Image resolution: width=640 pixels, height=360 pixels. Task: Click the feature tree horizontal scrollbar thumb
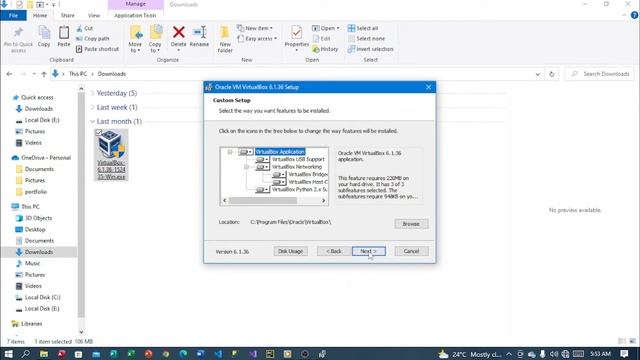pos(262,200)
